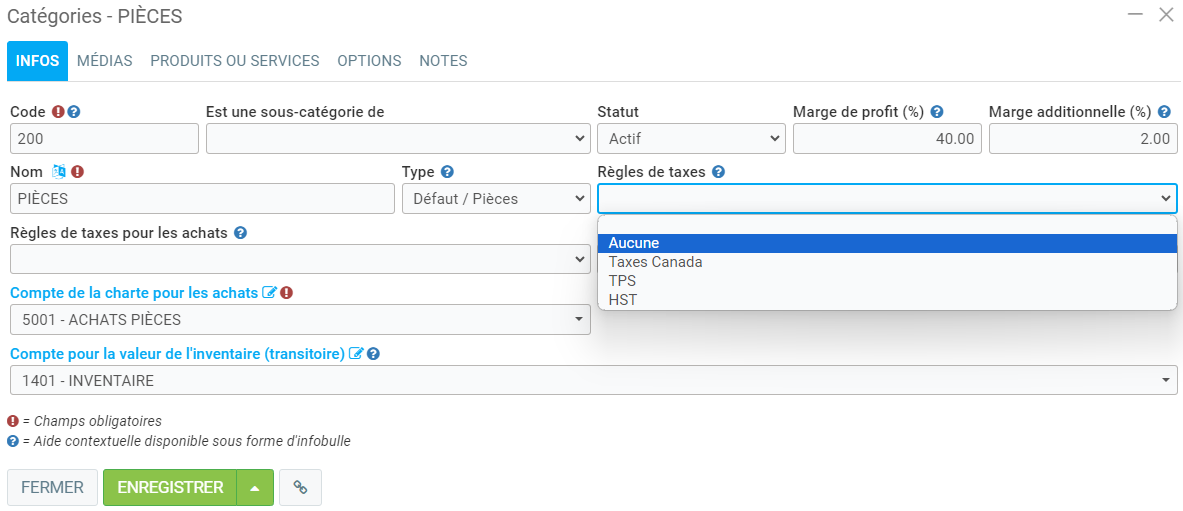Click the link icon button near Enregistrer

tap(300, 488)
